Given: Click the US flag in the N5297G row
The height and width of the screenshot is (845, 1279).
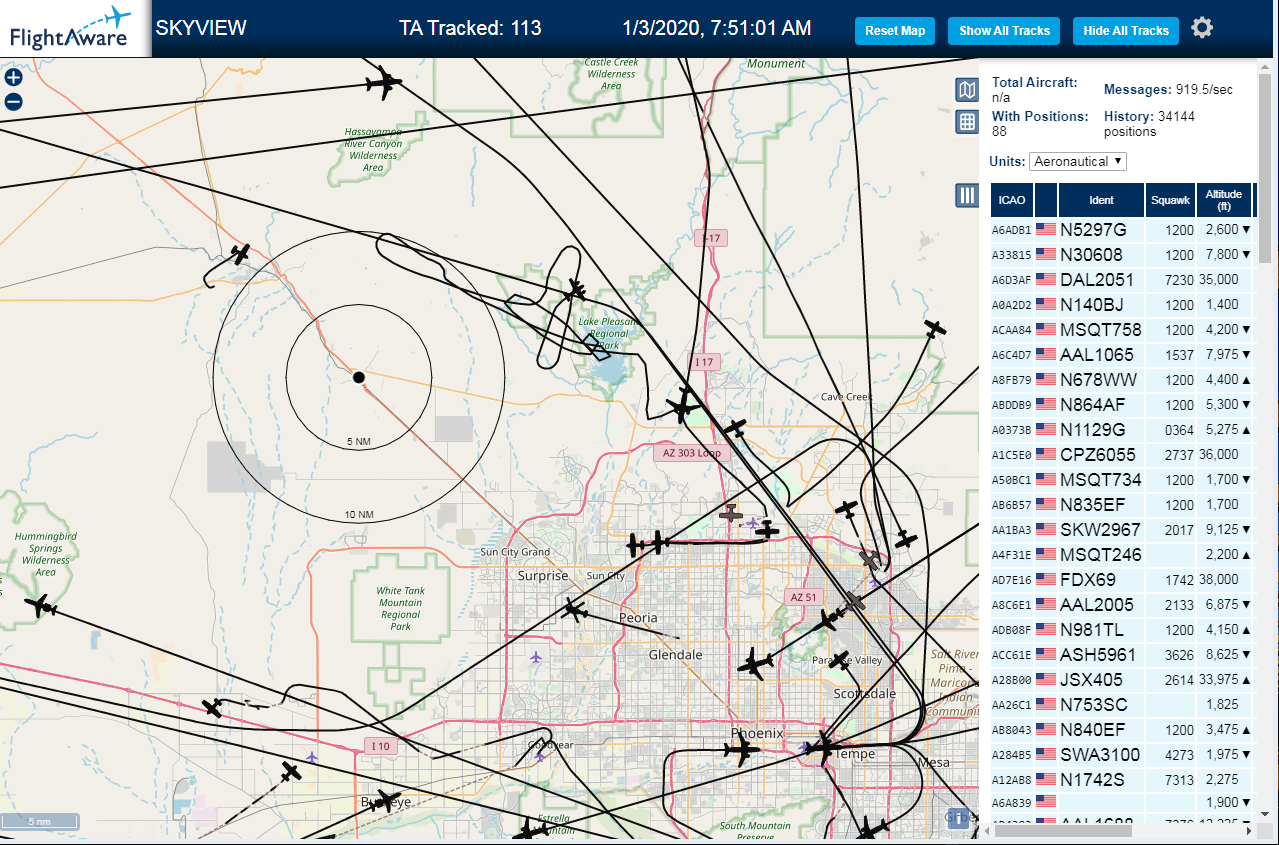Looking at the screenshot, I should [x=1046, y=229].
